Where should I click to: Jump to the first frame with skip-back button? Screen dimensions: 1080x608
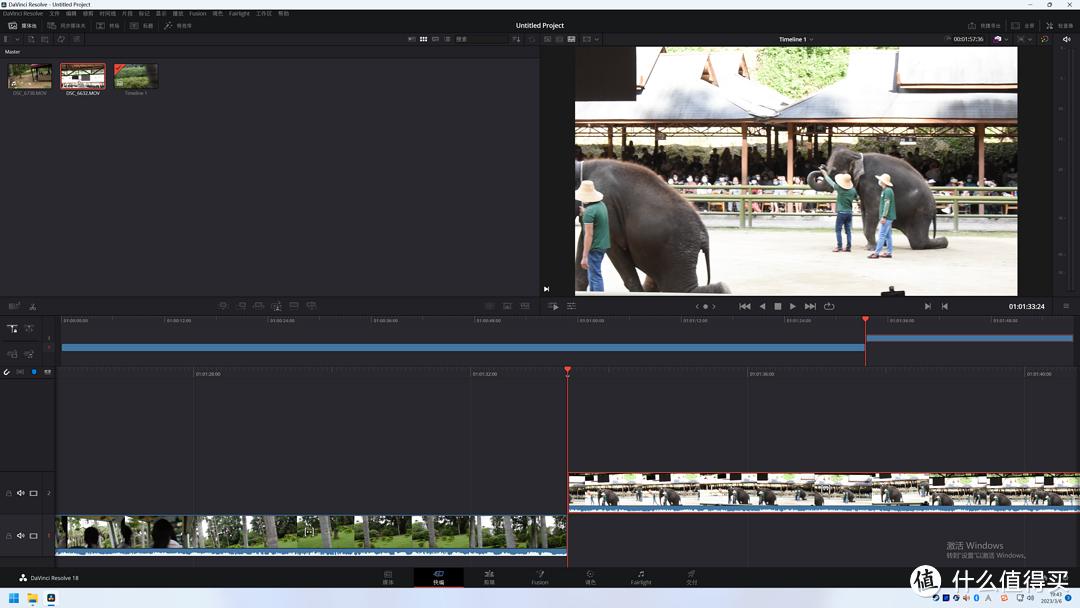(x=745, y=306)
